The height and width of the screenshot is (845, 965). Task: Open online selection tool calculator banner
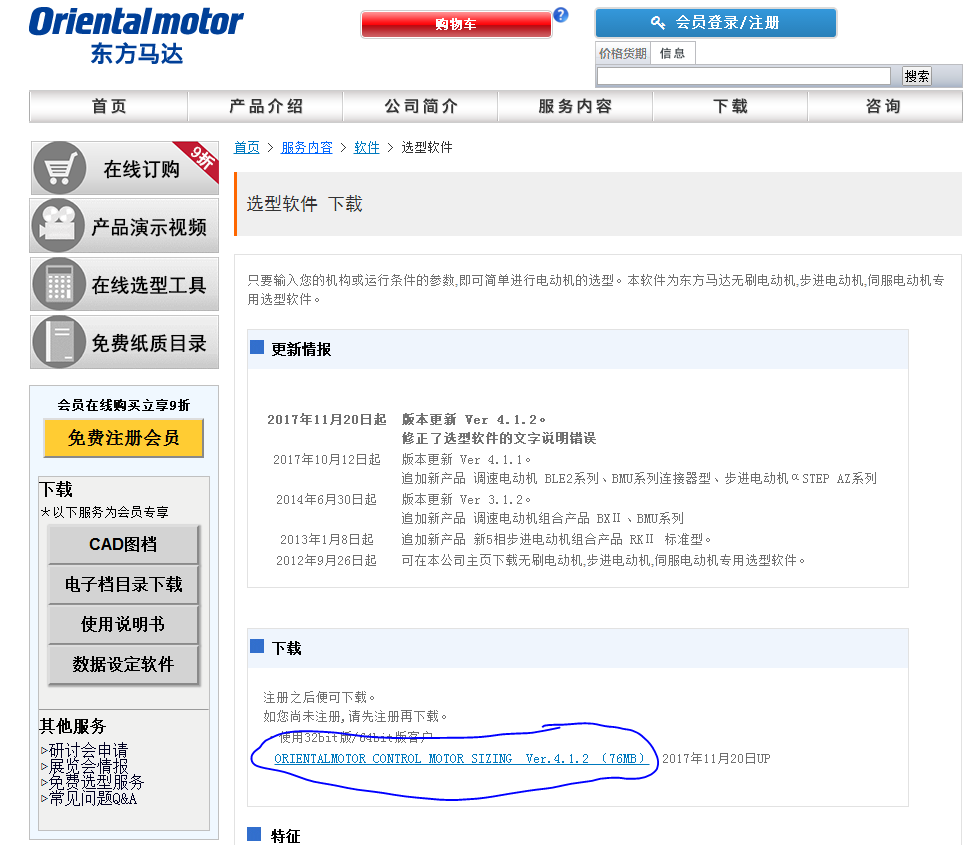click(124, 284)
